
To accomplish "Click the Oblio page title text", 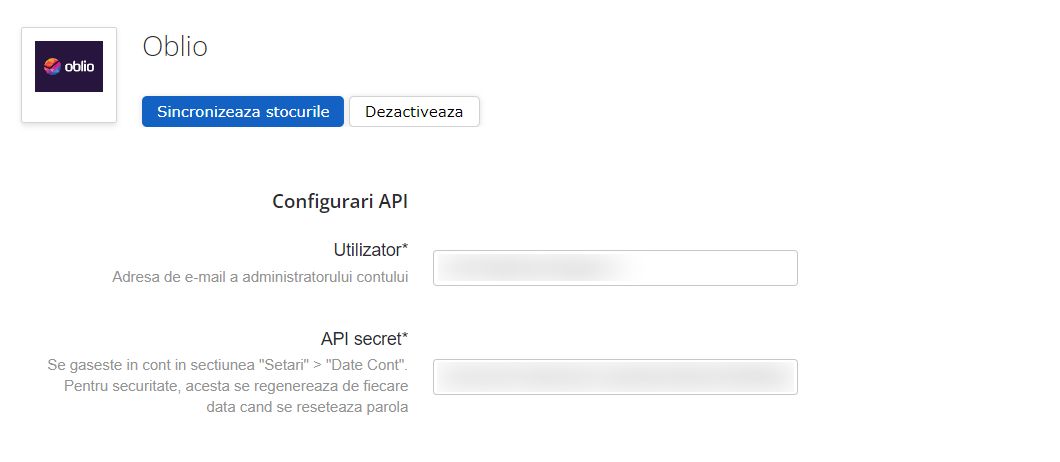I will click(x=175, y=47).
